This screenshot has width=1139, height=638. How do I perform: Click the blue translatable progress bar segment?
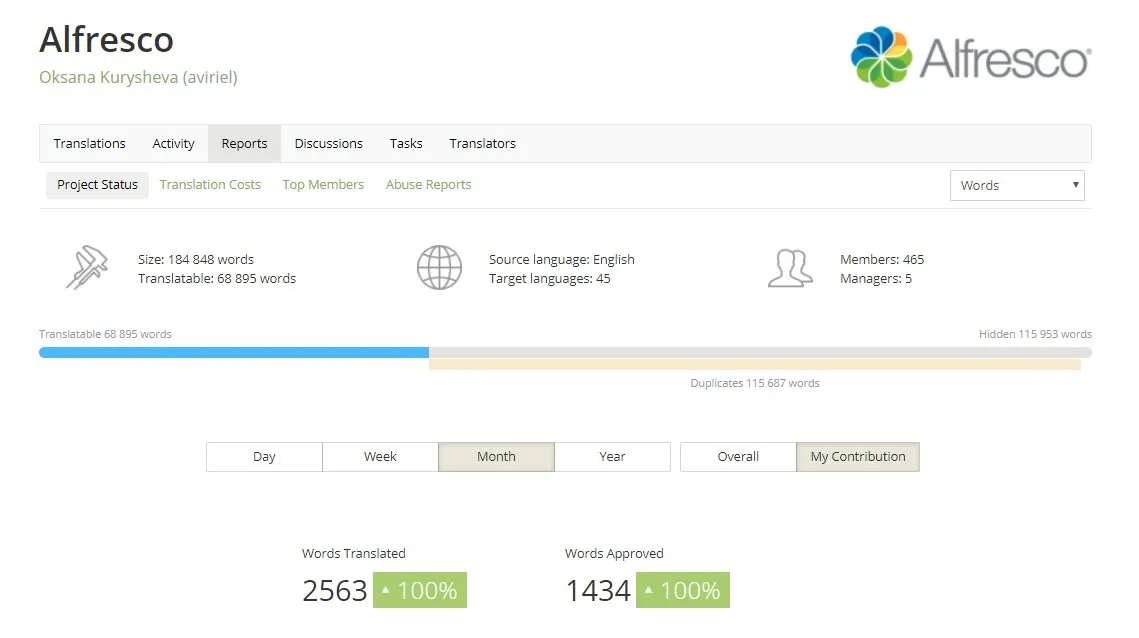tap(234, 352)
